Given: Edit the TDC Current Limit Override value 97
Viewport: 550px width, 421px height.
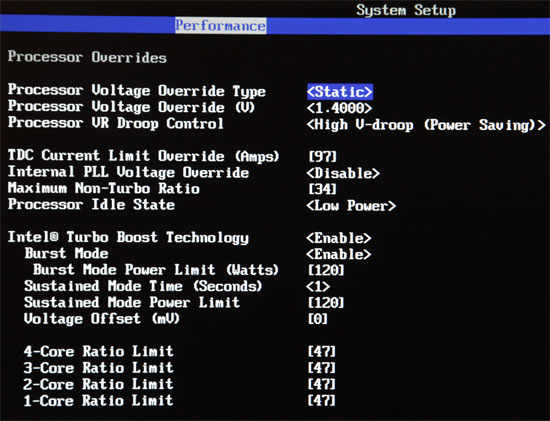Looking at the screenshot, I should click(322, 156).
